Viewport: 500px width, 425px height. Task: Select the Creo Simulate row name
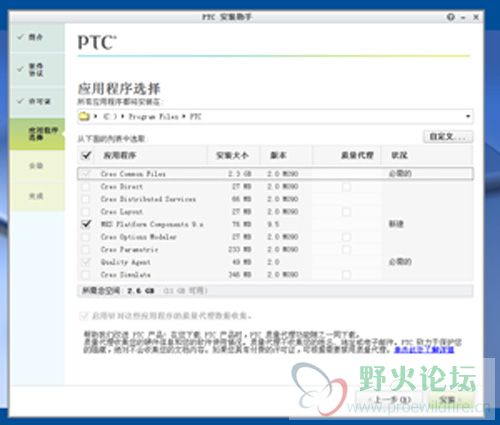click(126, 275)
